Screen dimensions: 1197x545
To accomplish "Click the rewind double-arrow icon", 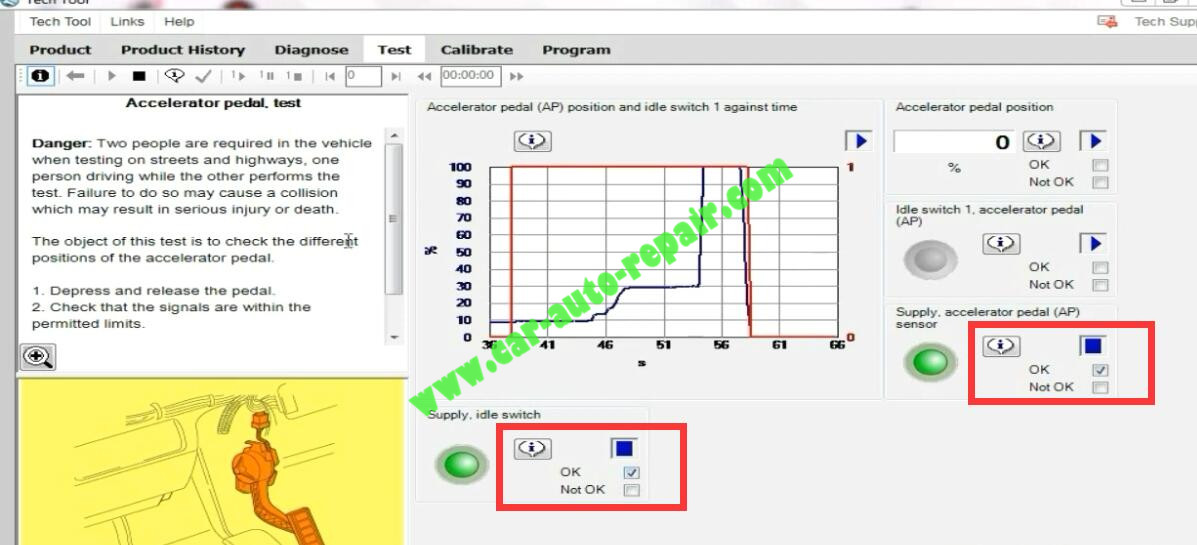I will pos(425,76).
